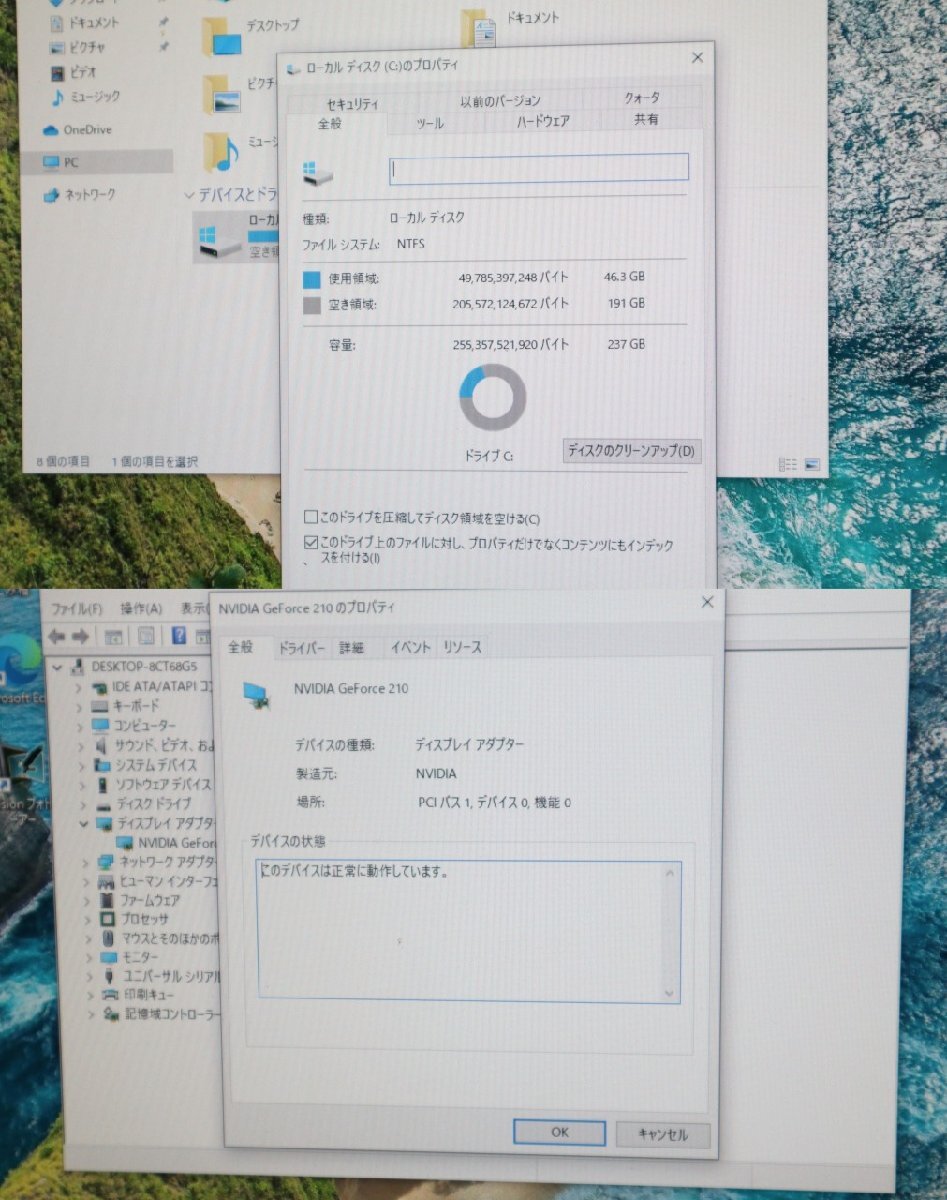Screen dimensions: 947x1200
Task: Open 表示 menu in Device Manager
Action: 193,609
